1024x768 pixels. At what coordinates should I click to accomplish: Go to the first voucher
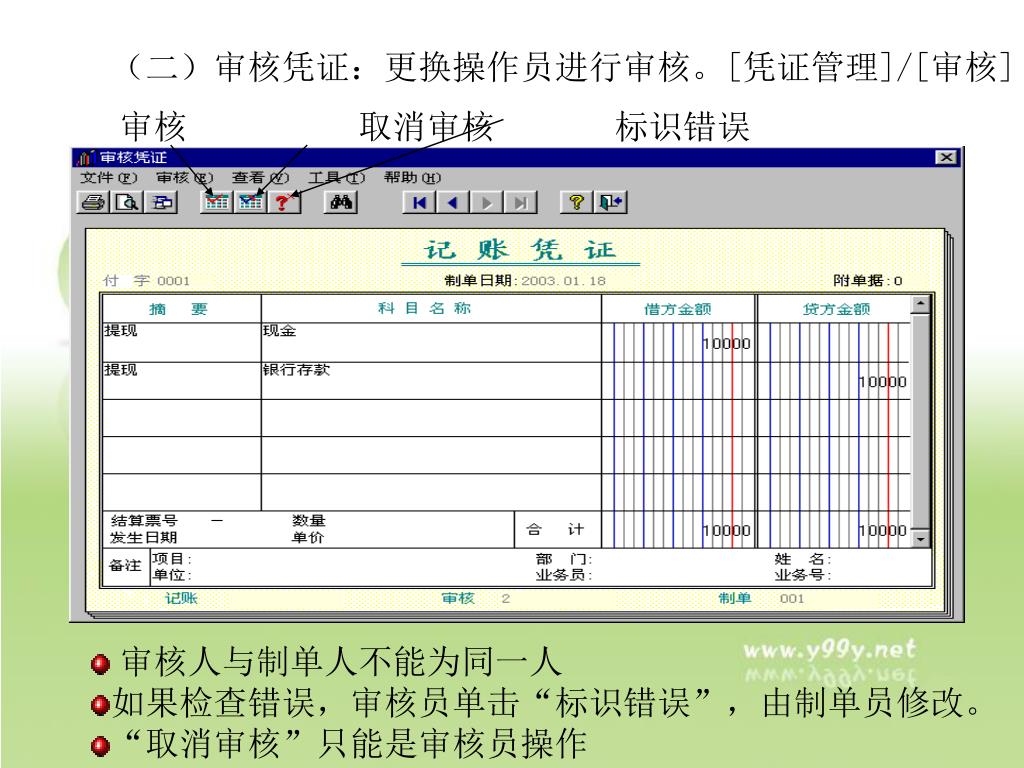pyautogui.click(x=419, y=202)
